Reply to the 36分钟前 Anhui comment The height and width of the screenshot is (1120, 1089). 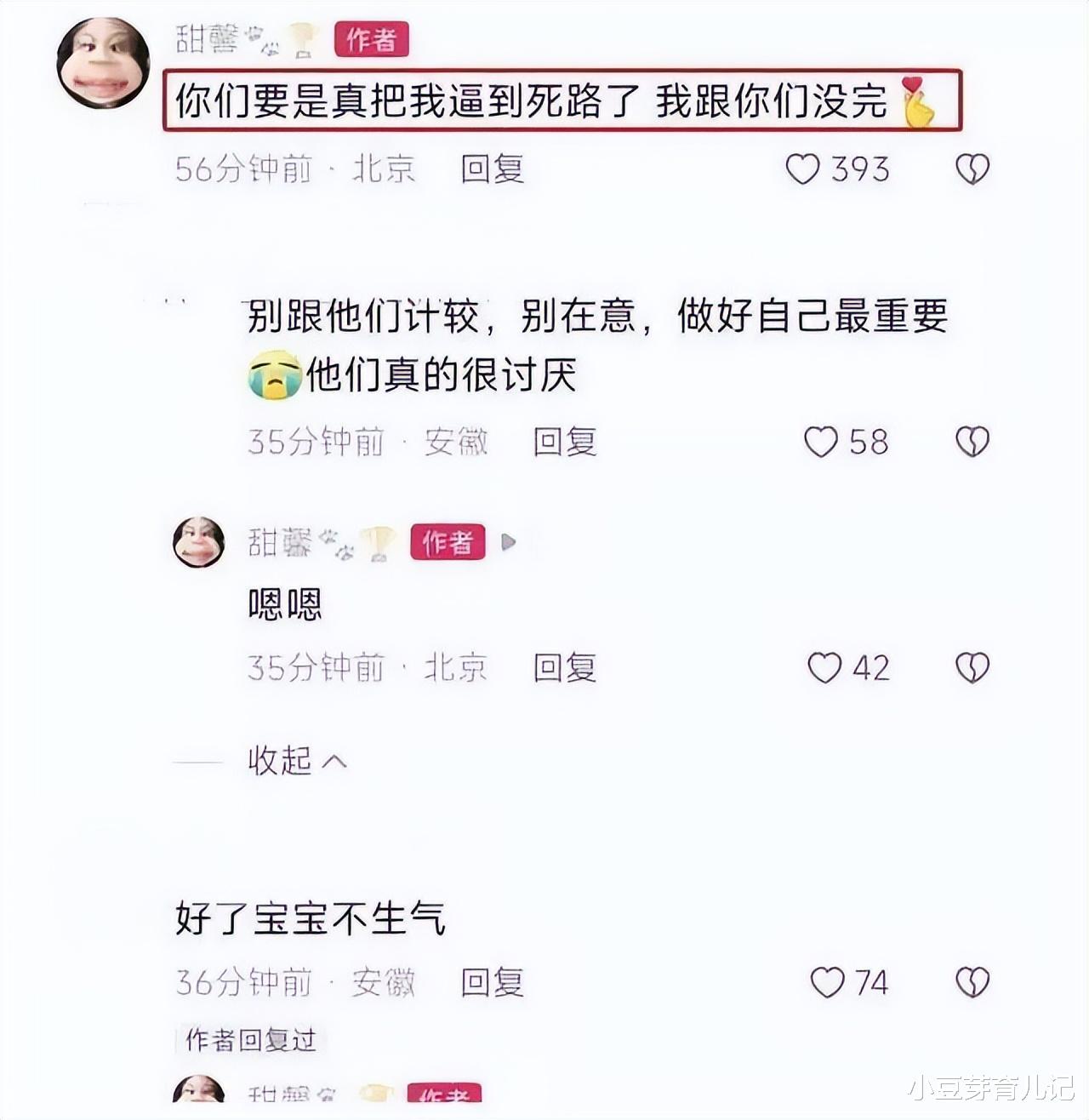(493, 982)
